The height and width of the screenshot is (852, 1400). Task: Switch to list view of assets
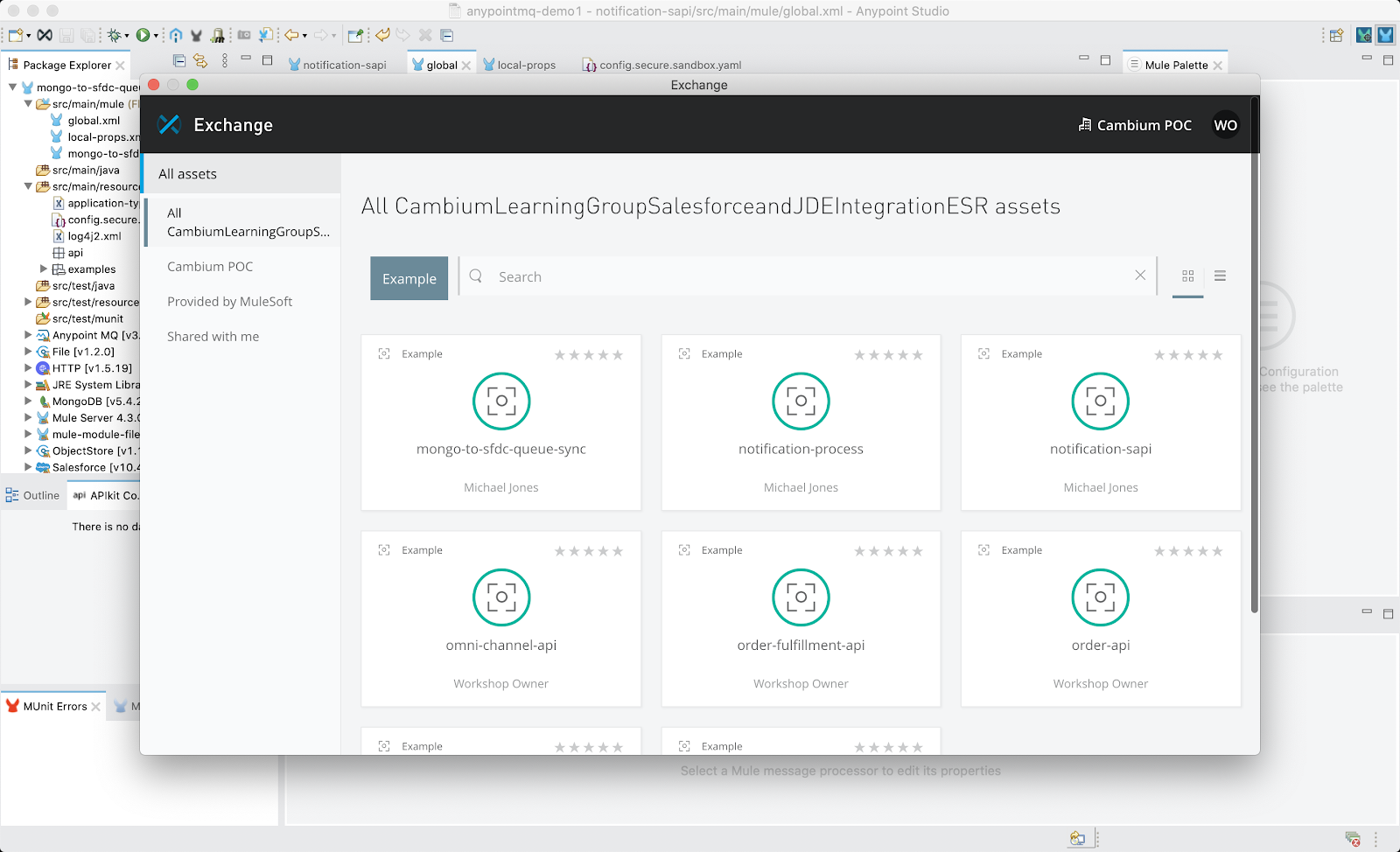[1220, 276]
